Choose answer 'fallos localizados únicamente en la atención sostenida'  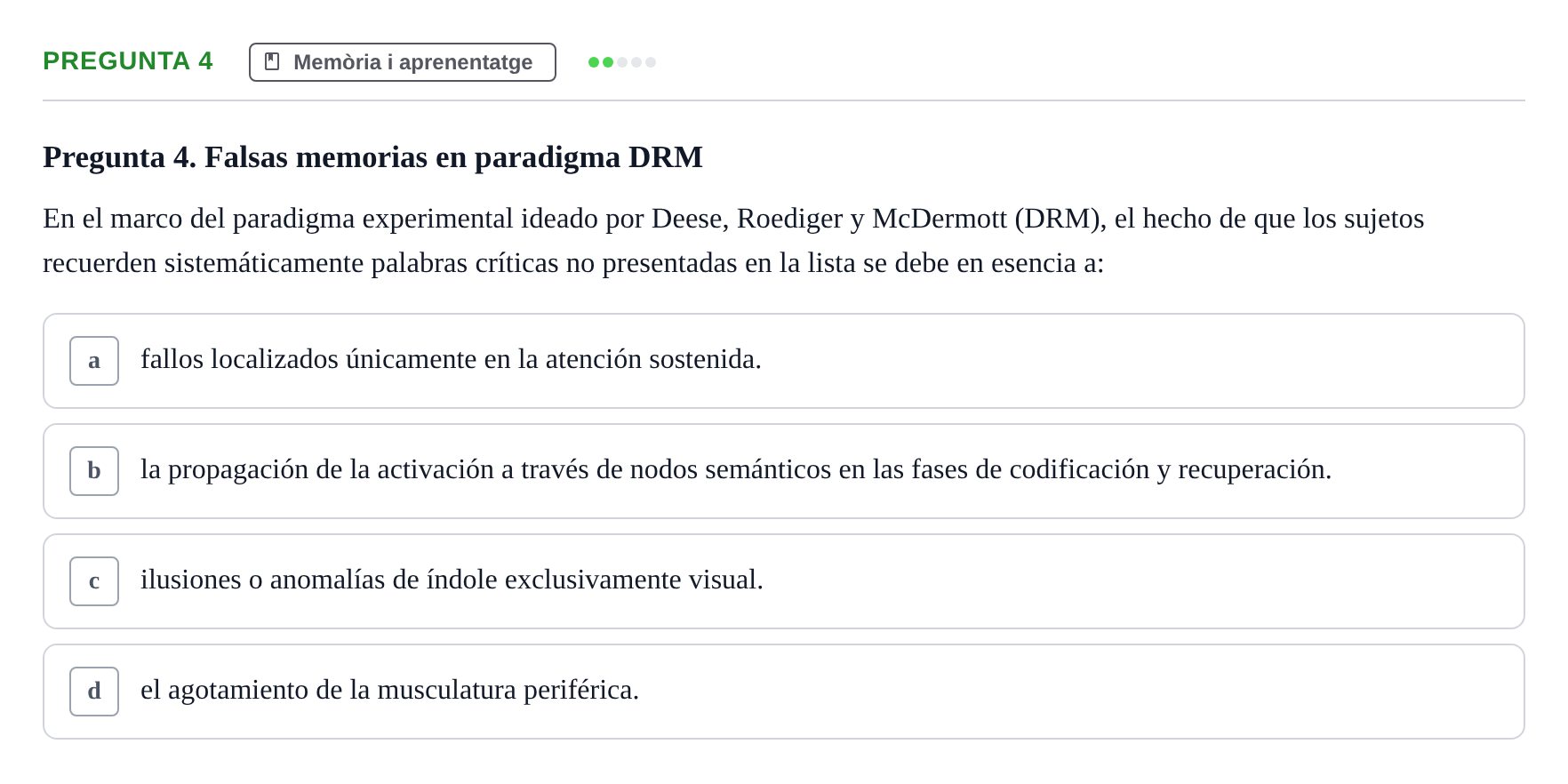point(784,361)
